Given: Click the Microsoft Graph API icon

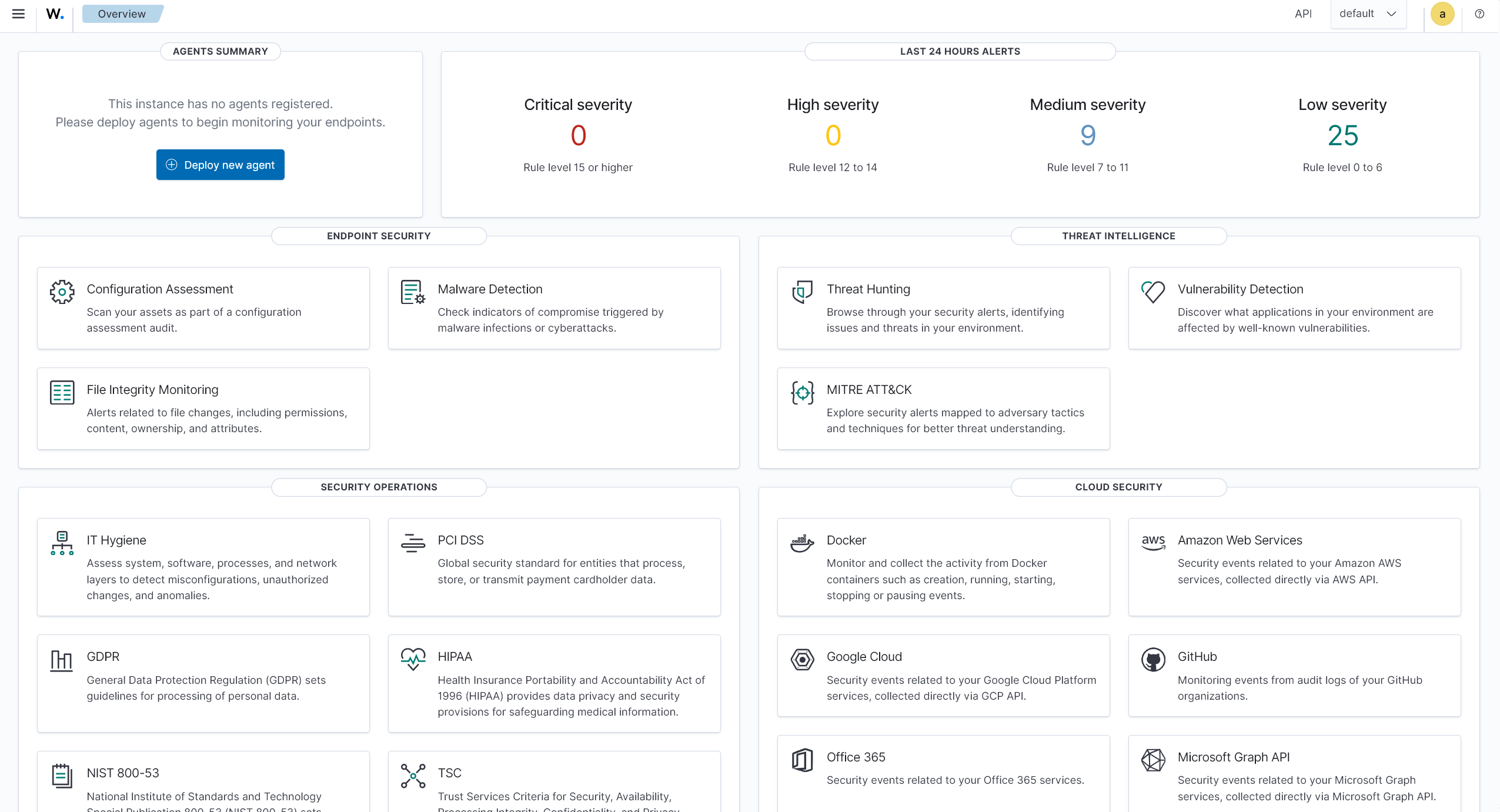Looking at the screenshot, I should click(1152, 760).
